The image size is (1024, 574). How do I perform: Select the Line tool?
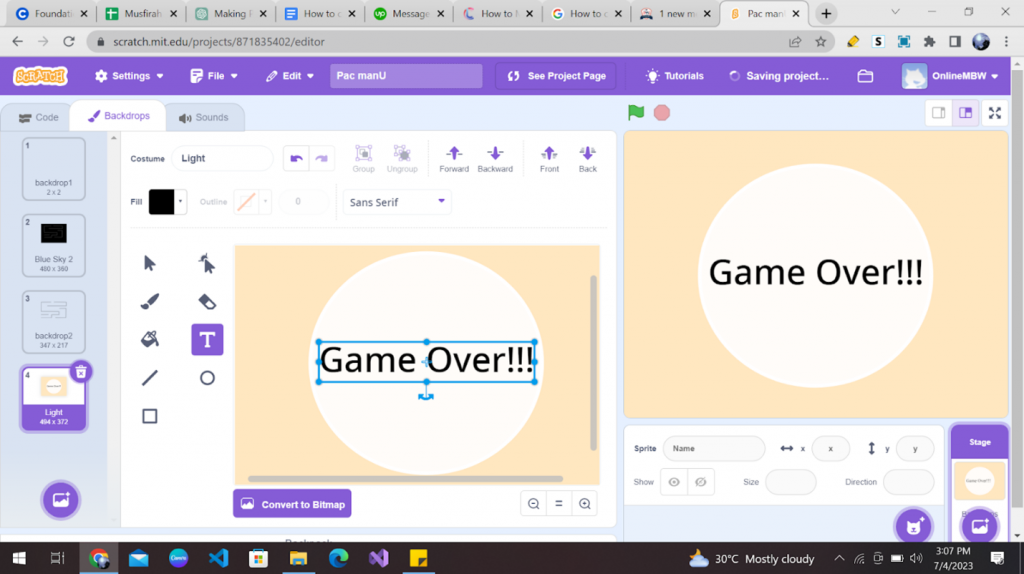click(150, 377)
